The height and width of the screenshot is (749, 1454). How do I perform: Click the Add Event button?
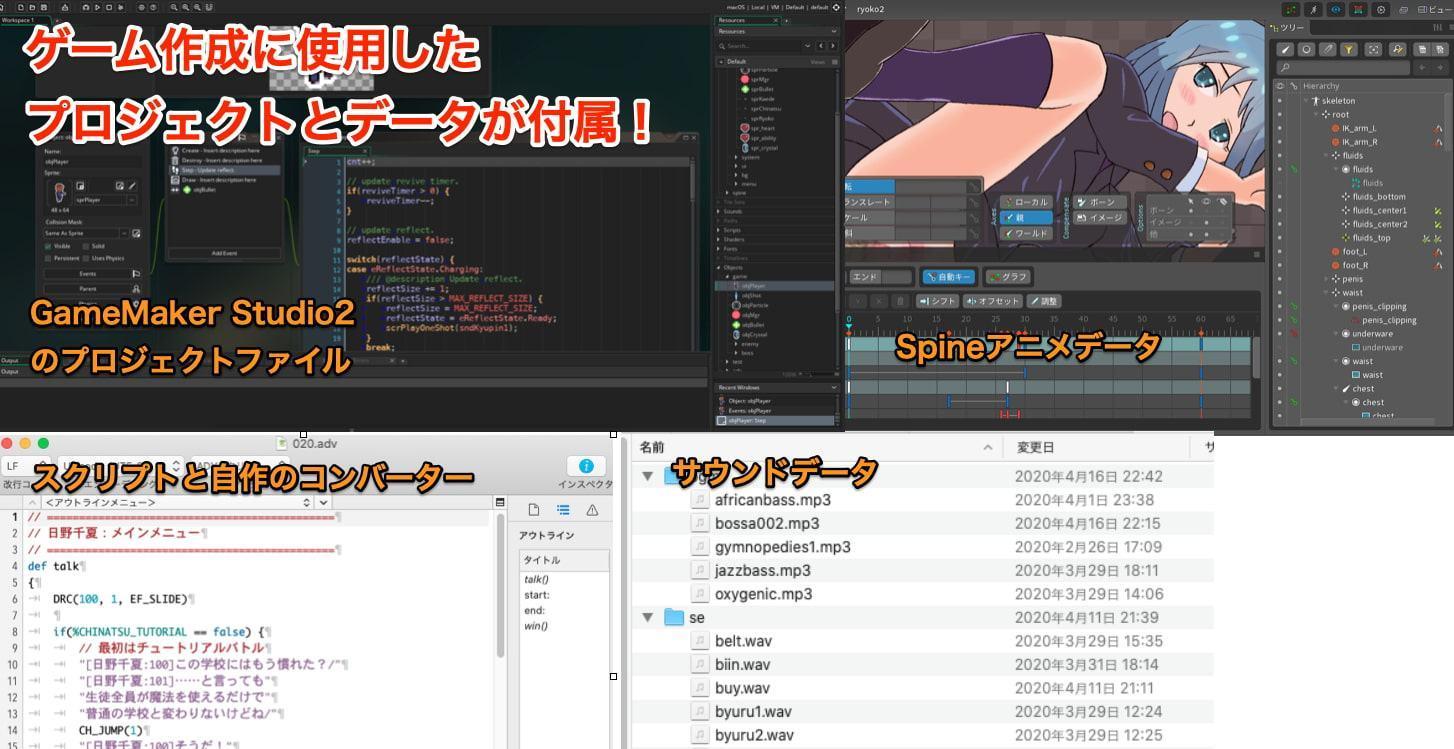click(x=224, y=253)
